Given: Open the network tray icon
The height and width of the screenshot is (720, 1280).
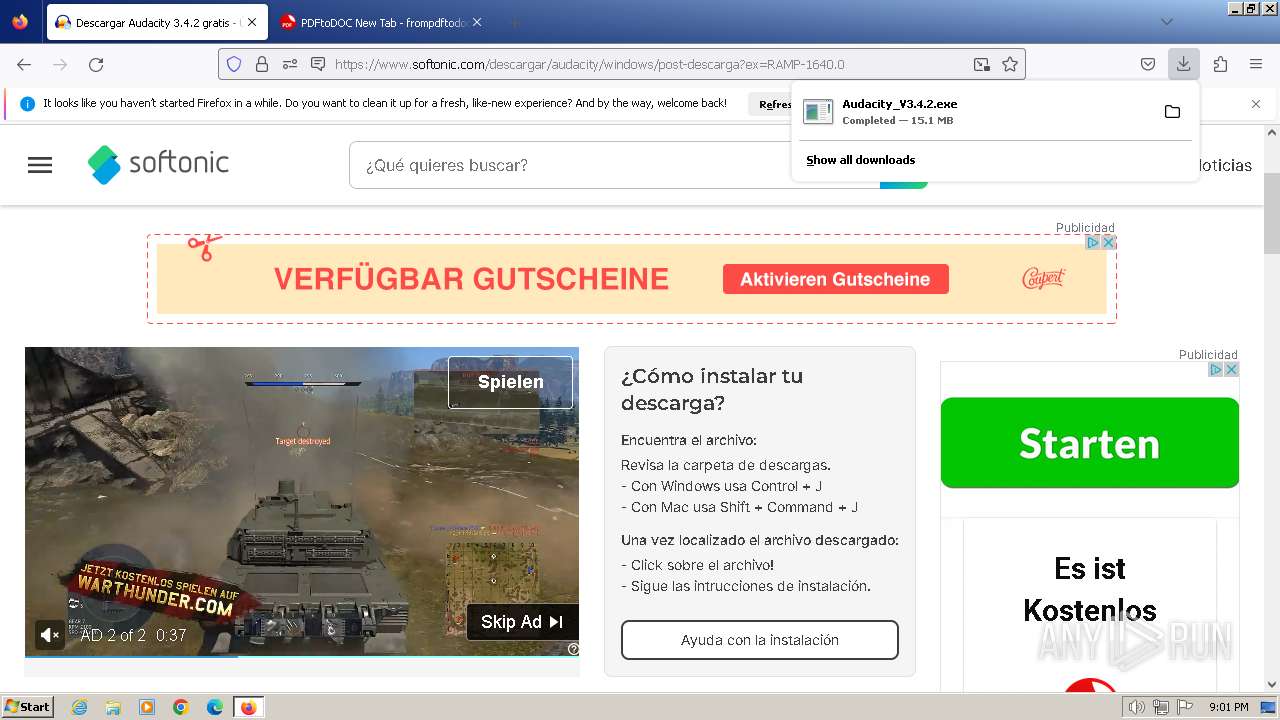Looking at the screenshot, I should click(1161, 707).
